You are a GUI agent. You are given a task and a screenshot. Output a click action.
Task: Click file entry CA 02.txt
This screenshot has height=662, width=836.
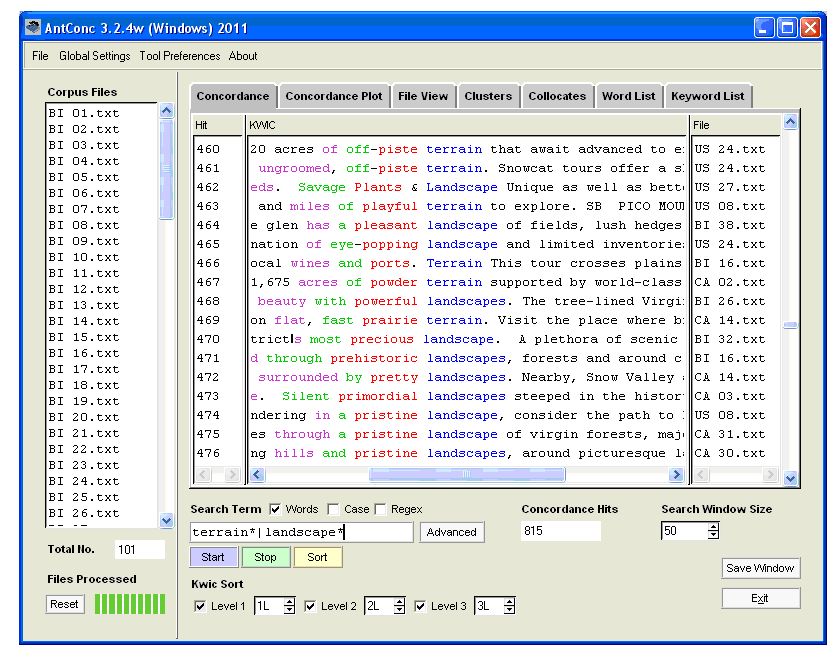(x=729, y=282)
